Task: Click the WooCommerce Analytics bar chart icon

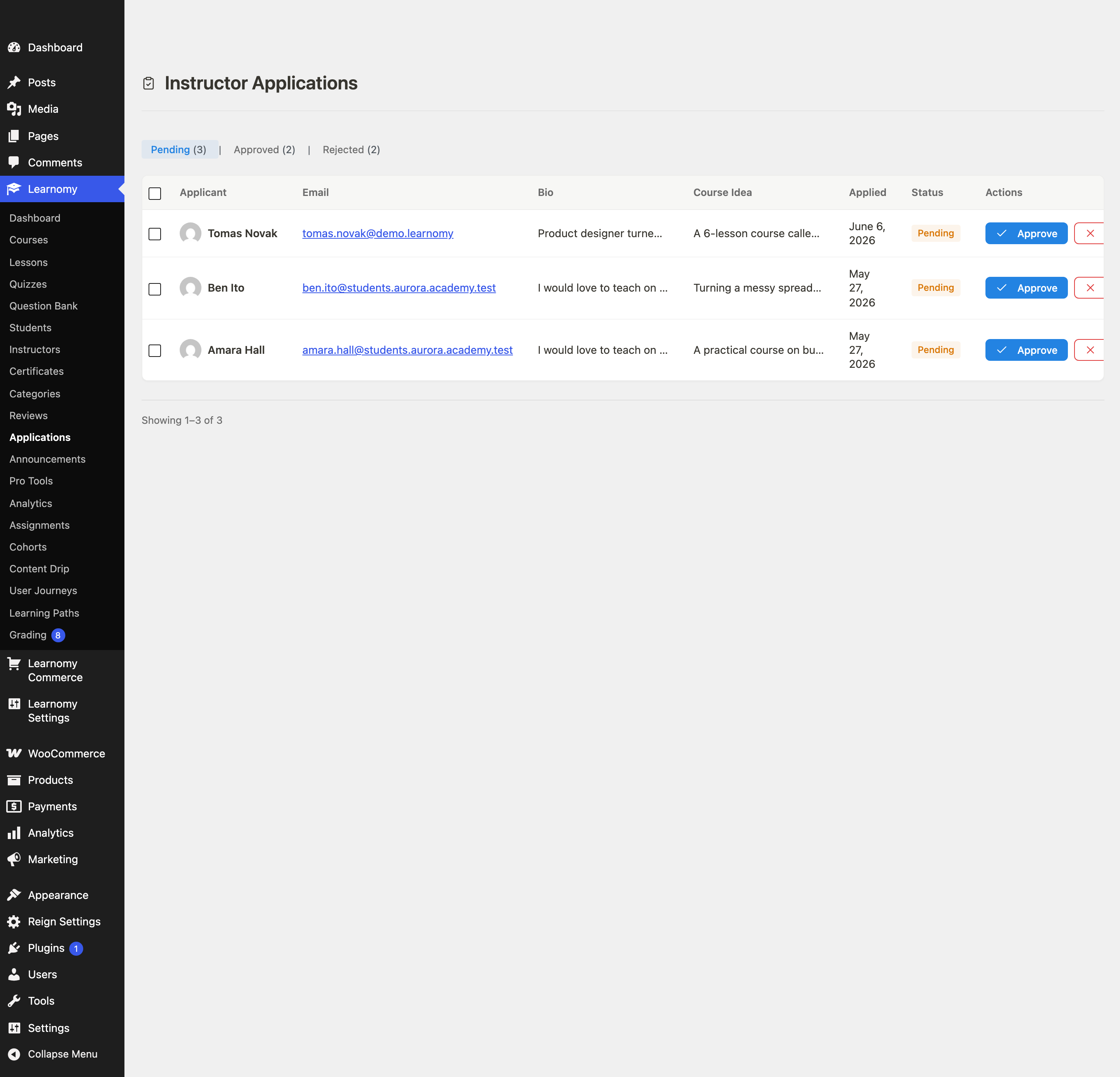Action: 14,833
